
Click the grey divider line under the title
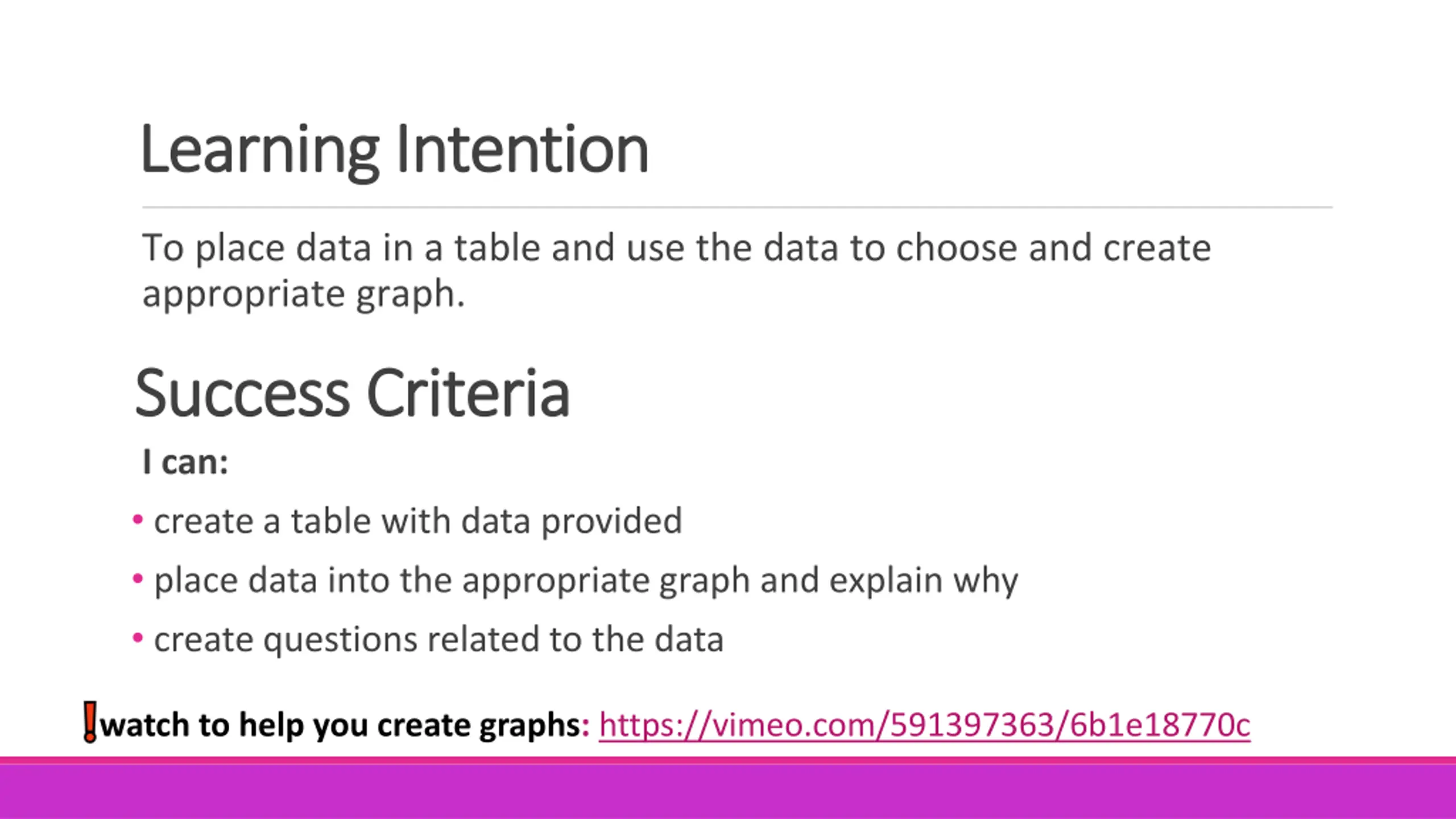737,208
